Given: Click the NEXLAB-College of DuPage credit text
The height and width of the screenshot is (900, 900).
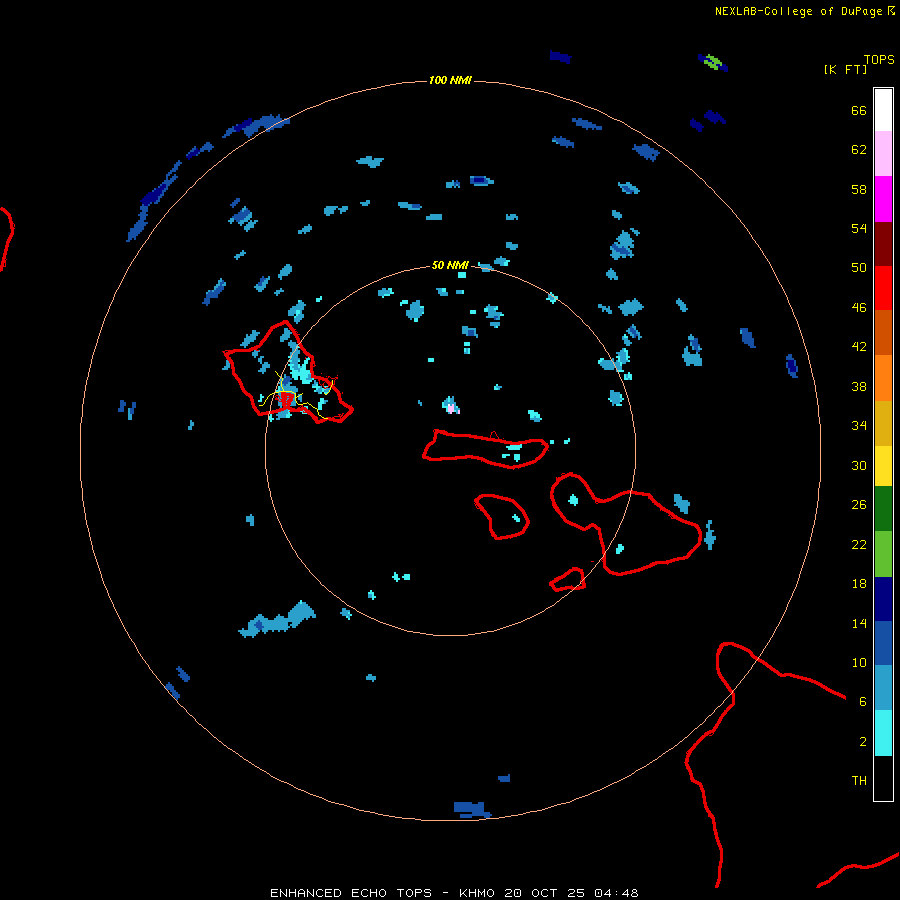Looking at the screenshot, I should click(x=804, y=11).
